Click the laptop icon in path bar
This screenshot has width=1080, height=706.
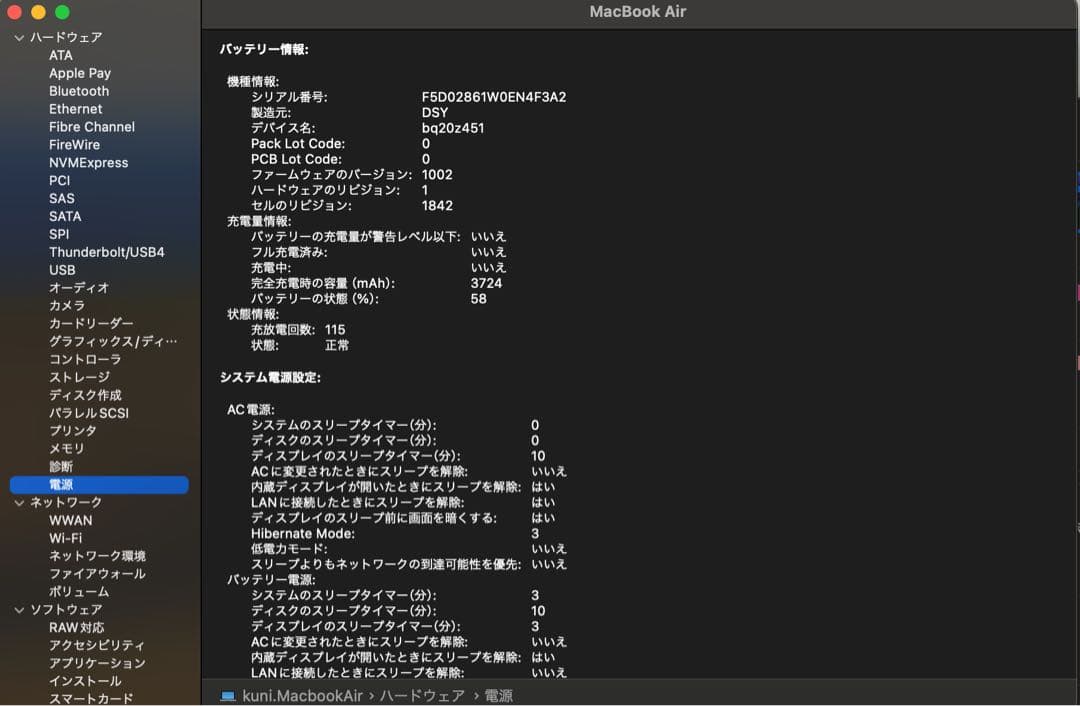point(228,696)
